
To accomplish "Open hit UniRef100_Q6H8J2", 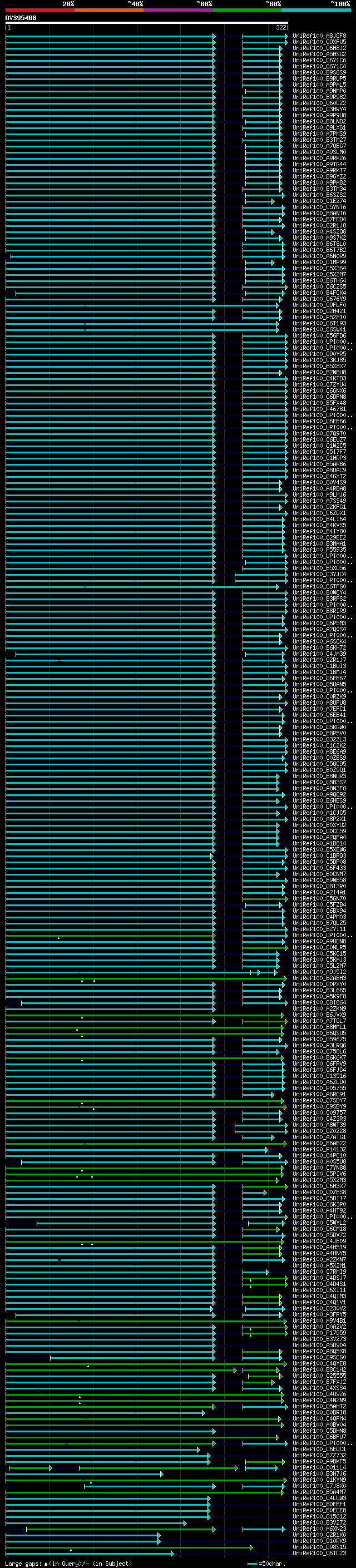I will pos(319,48).
